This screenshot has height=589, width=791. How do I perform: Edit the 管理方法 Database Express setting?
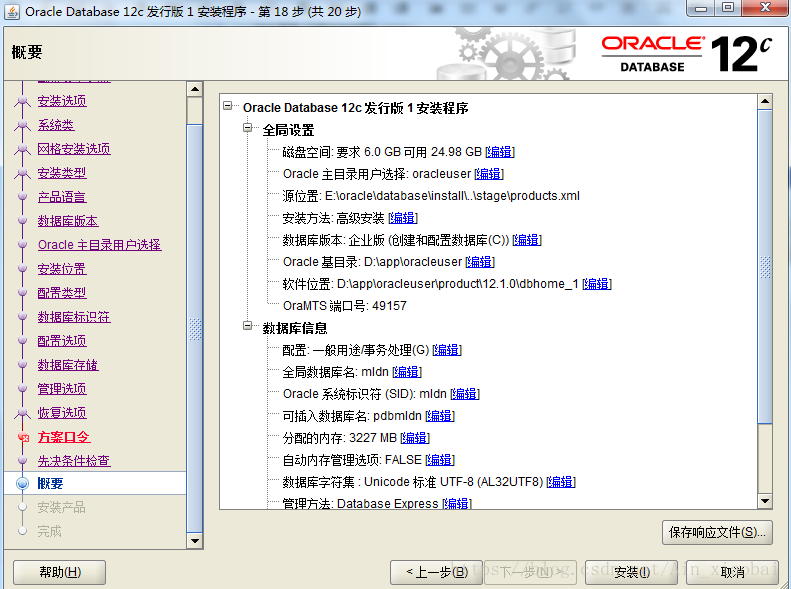coord(457,503)
